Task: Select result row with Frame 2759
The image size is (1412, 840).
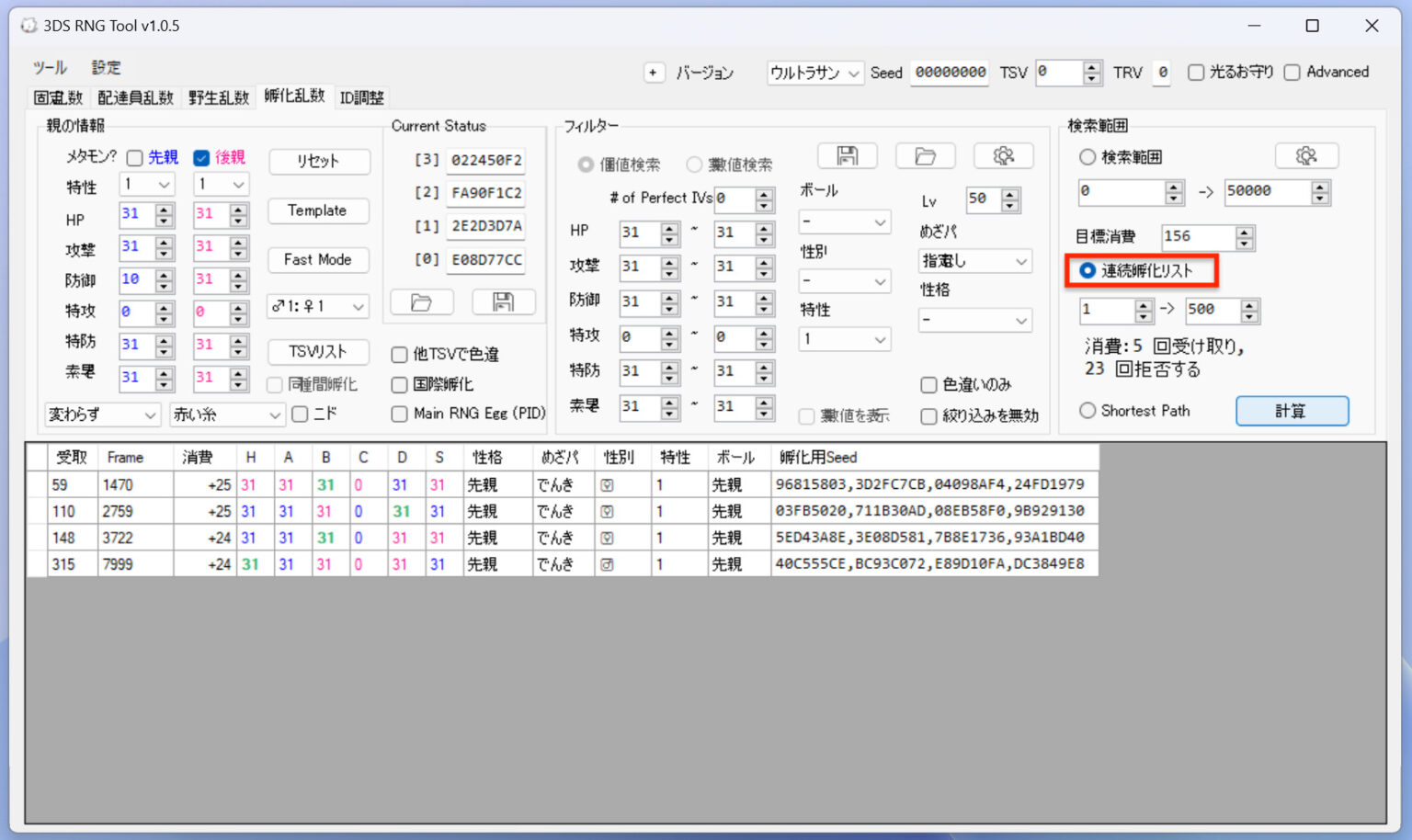Action: pyautogui.click(x=563, y=512)
